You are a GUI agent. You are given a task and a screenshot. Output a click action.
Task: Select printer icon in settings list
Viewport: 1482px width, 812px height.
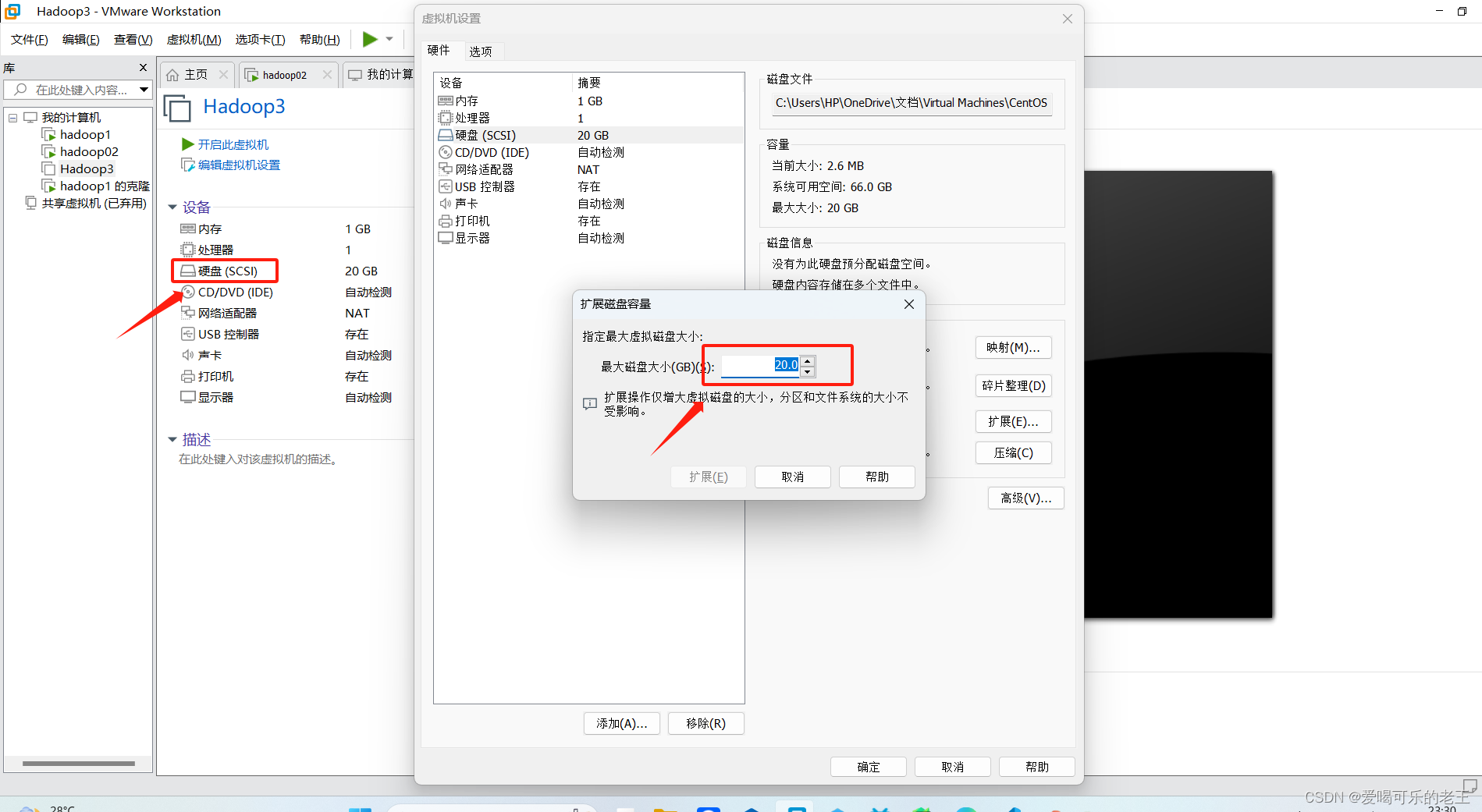click(446, 221)
